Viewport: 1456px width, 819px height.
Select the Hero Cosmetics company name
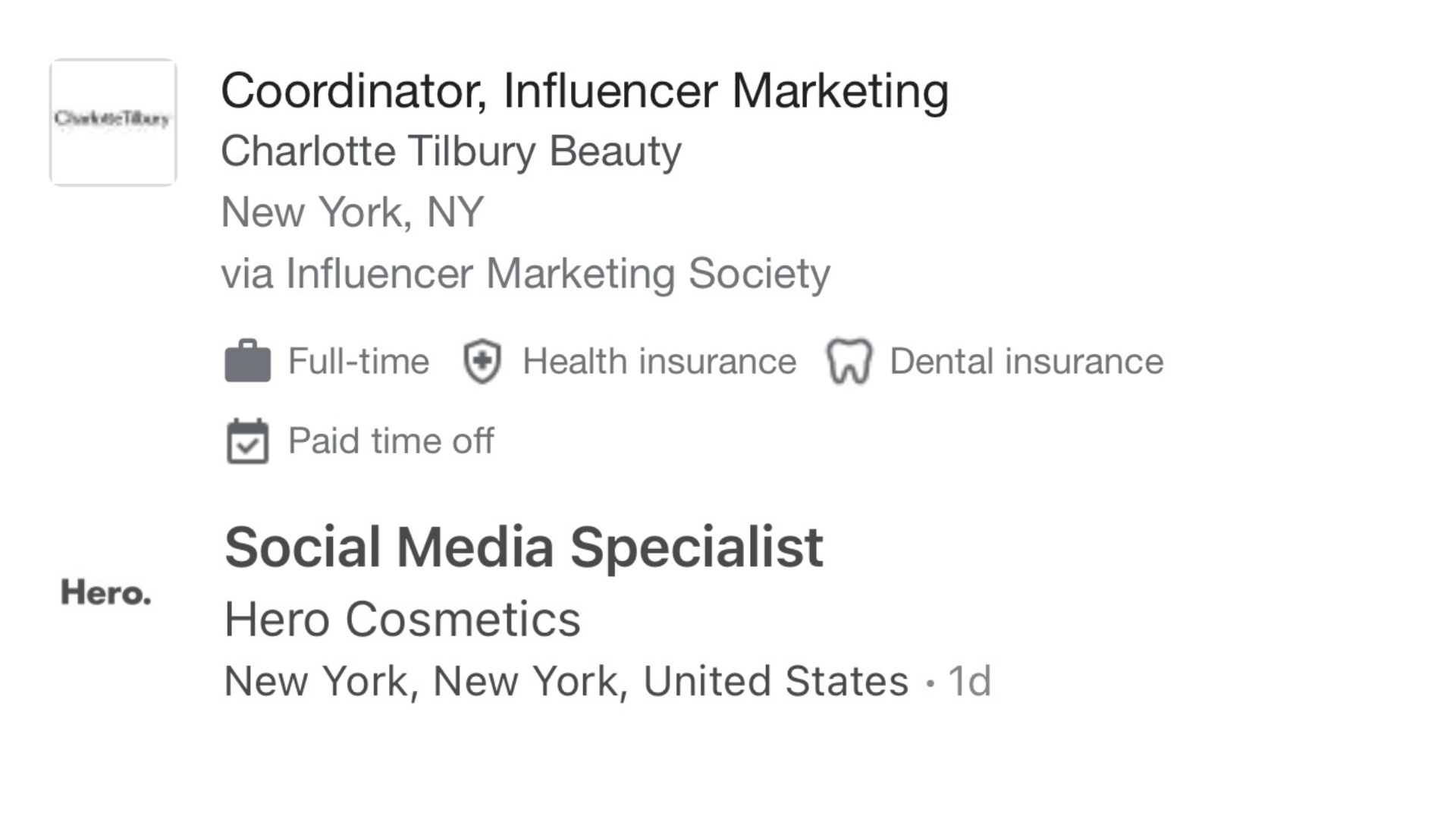(x=402, y=619)
